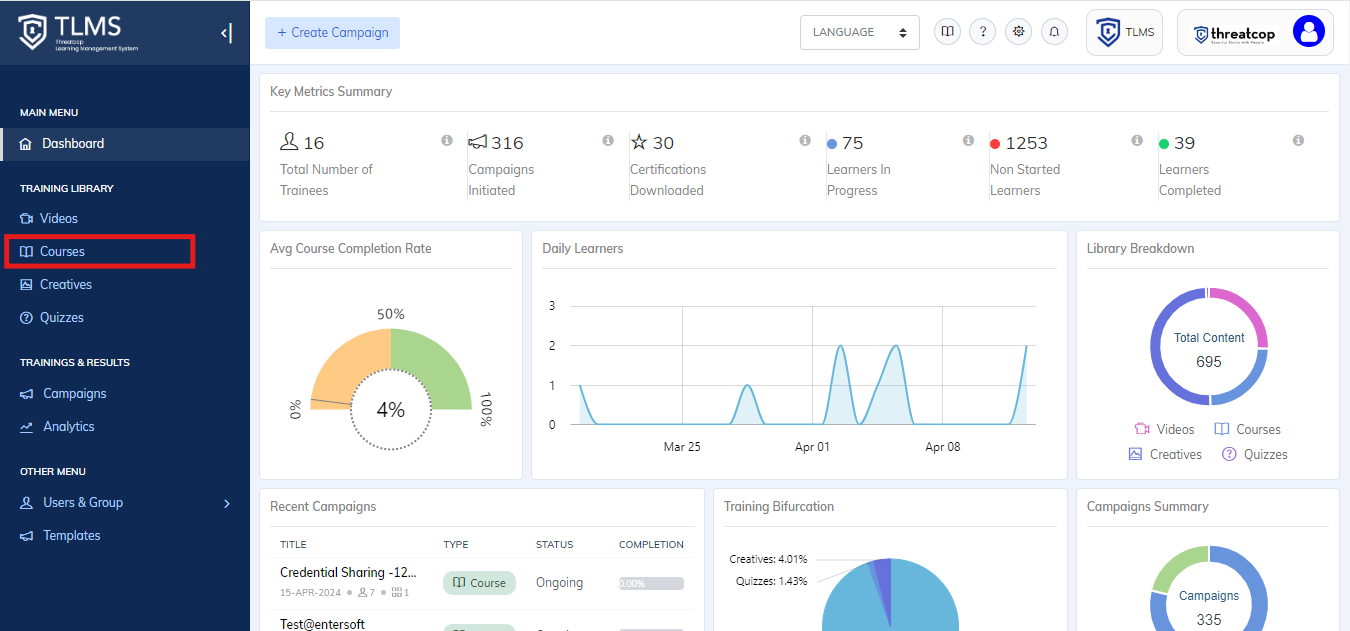
Task: Click info icon for Learners In Progress
Action: (x=968, y=141)
